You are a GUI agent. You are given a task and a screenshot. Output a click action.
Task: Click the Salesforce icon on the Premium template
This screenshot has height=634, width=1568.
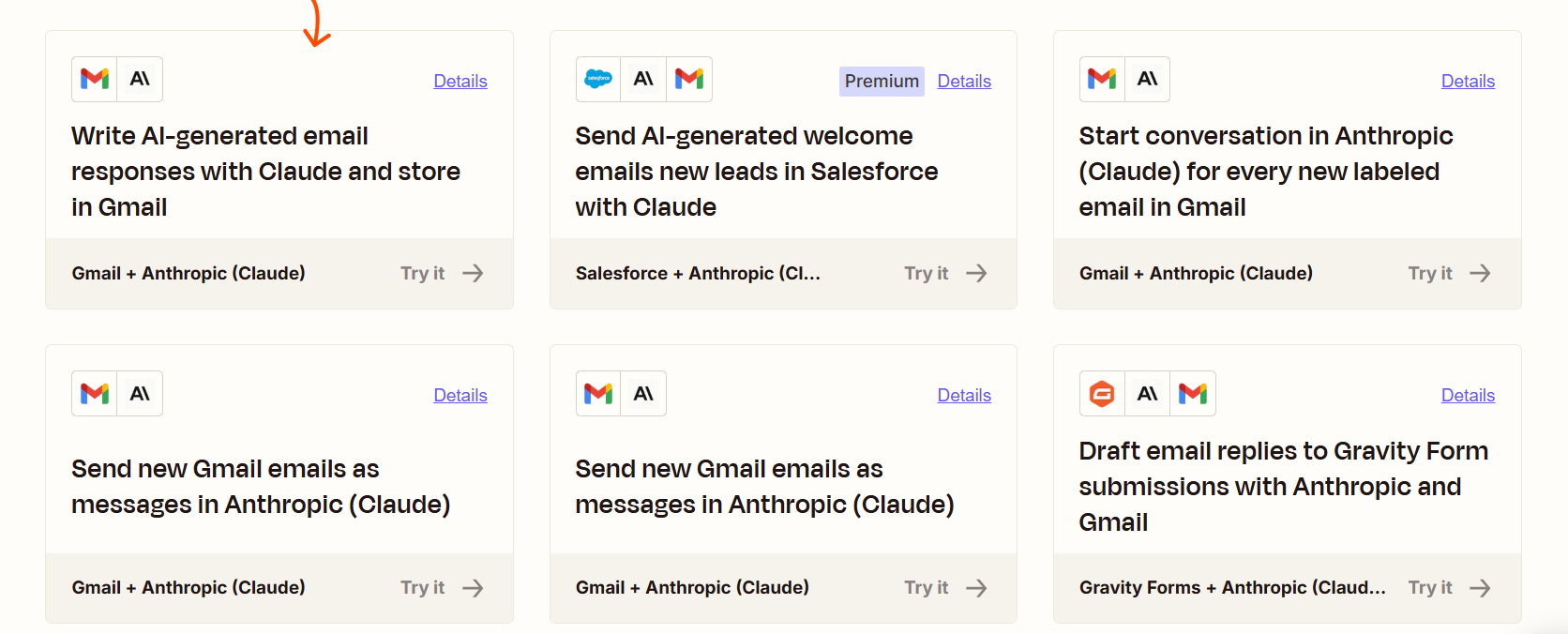(598, 79)
